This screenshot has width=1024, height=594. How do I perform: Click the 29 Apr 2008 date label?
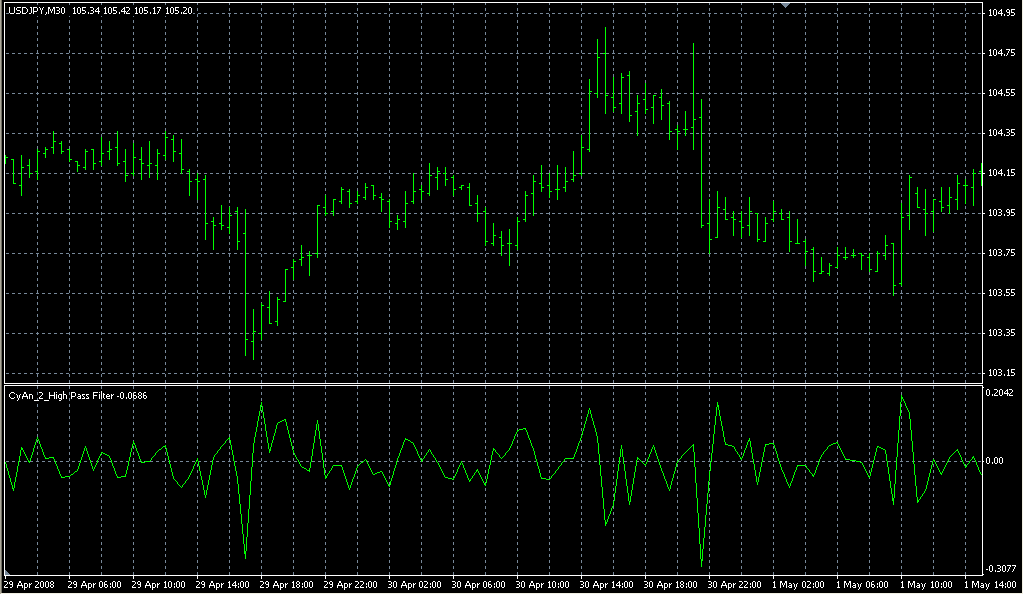coord(27,584)
